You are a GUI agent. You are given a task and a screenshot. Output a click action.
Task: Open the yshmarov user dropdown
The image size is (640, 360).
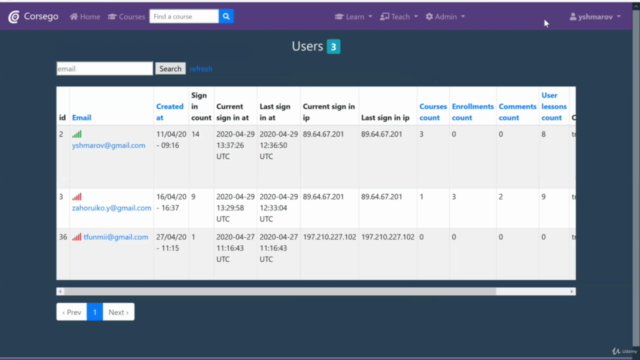tap(595, 17)
